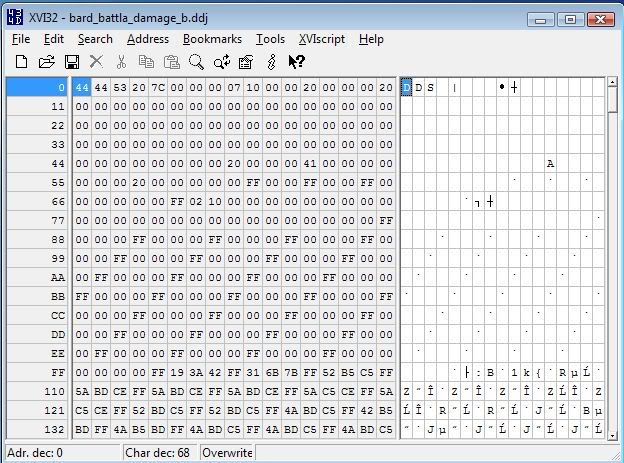Click address label EE in offset column
The image size is (624, 463).
tap(37, 354)
